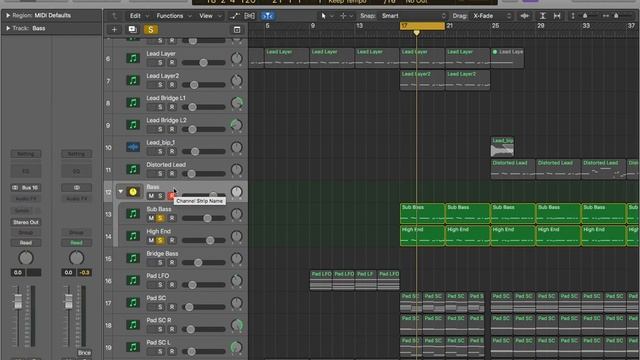Click the Bass track stack yellow icon
Screen dimensions: 640x360
click(x=133, y=192)
